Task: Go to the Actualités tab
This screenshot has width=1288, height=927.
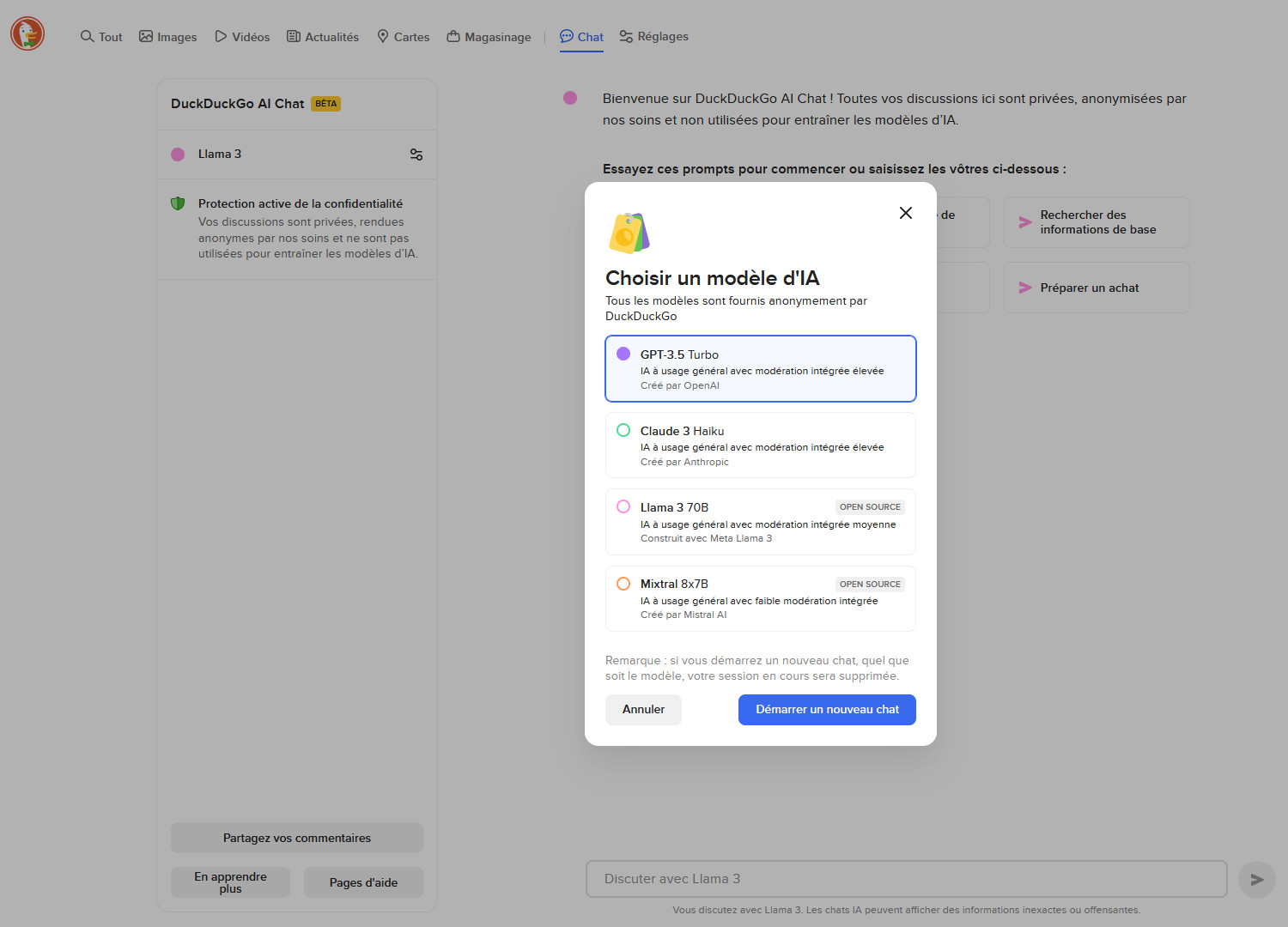Action: [323, 37]
